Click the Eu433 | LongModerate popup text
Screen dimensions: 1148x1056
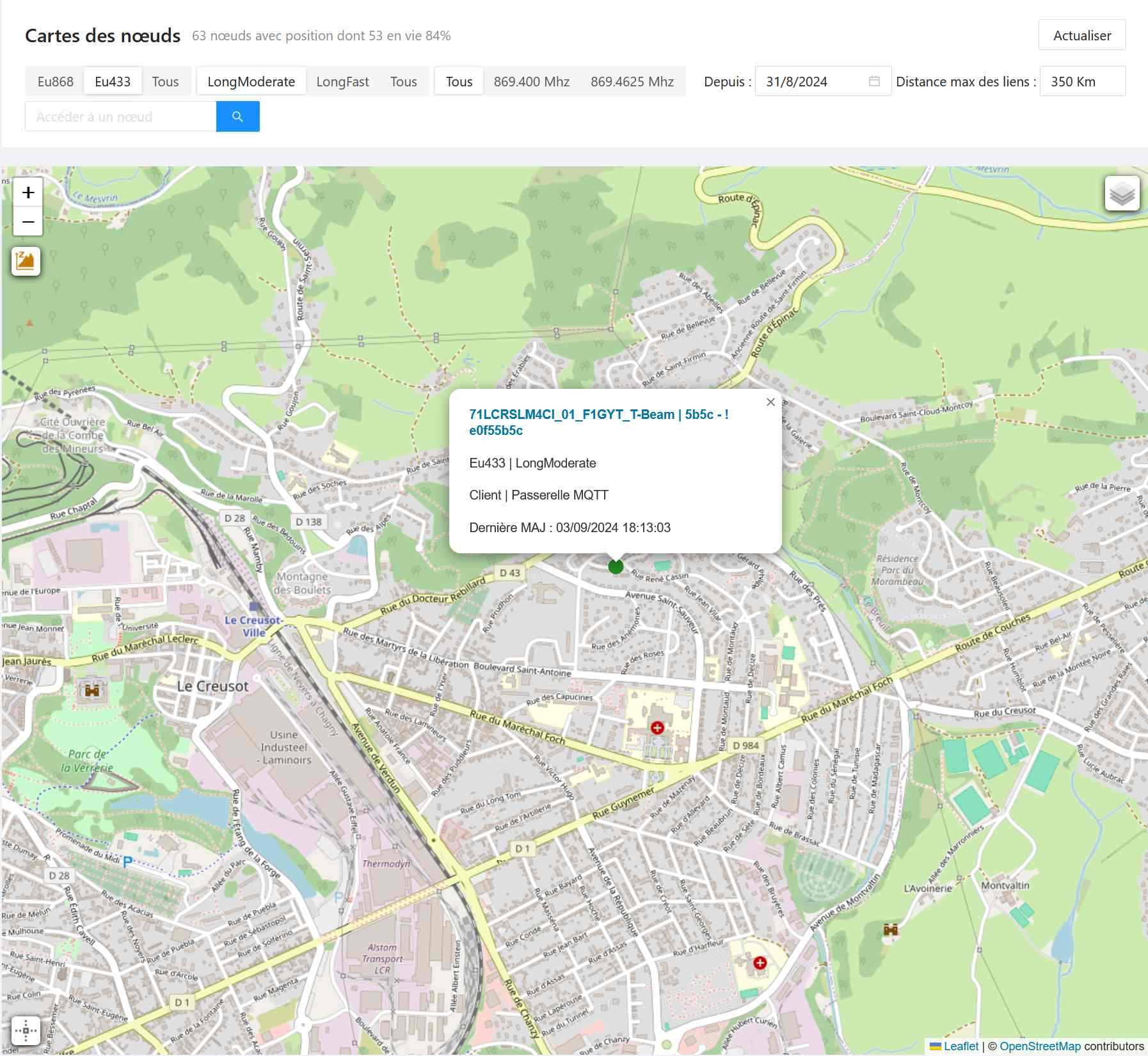pyautogui.click(x=532, y=463)
